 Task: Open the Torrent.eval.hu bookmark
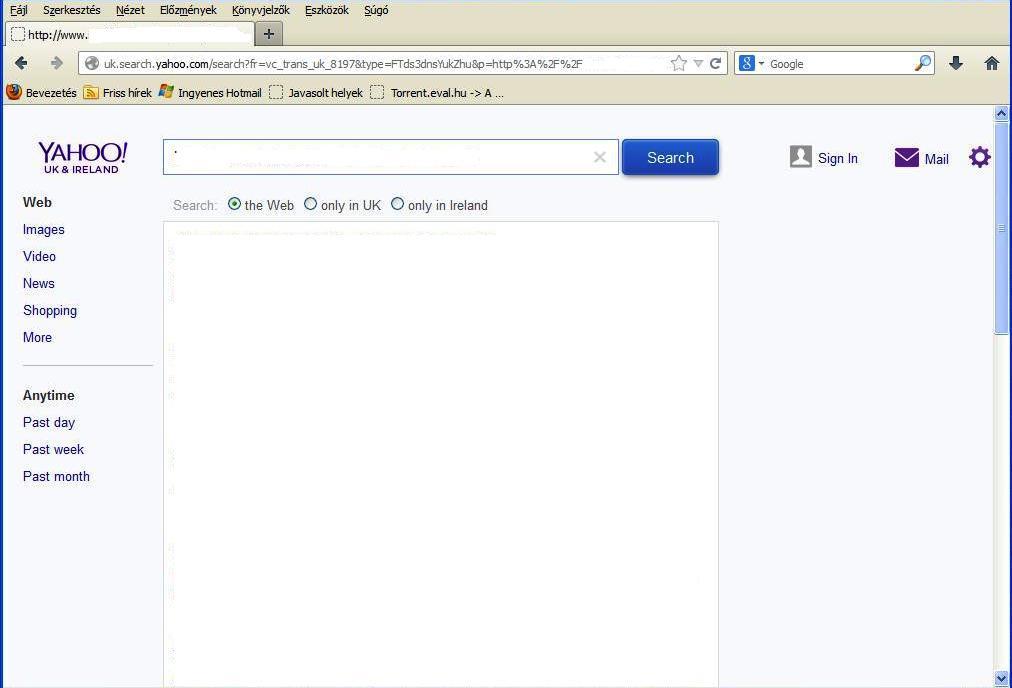(x=437, y=92)
